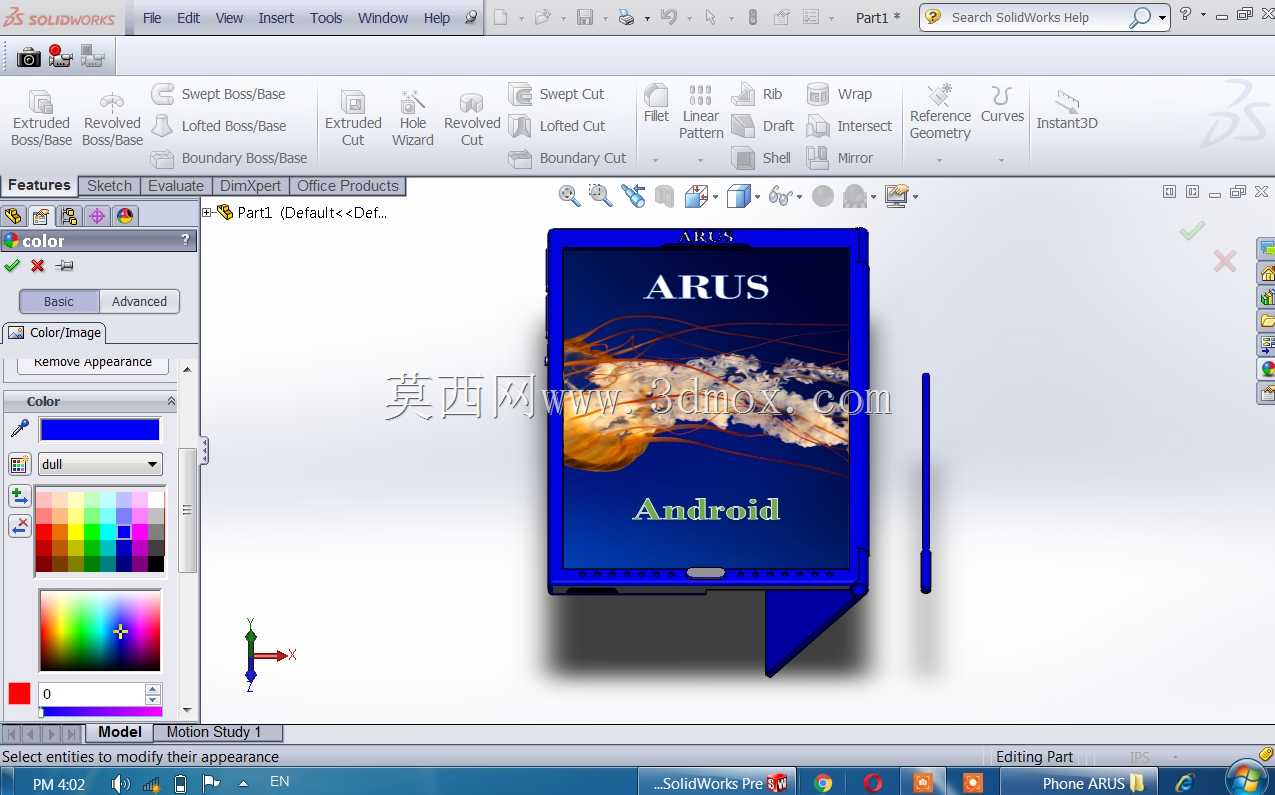1275x795 pixels.
Task: Expand the Part1 tree node
Action: (207, 212)
